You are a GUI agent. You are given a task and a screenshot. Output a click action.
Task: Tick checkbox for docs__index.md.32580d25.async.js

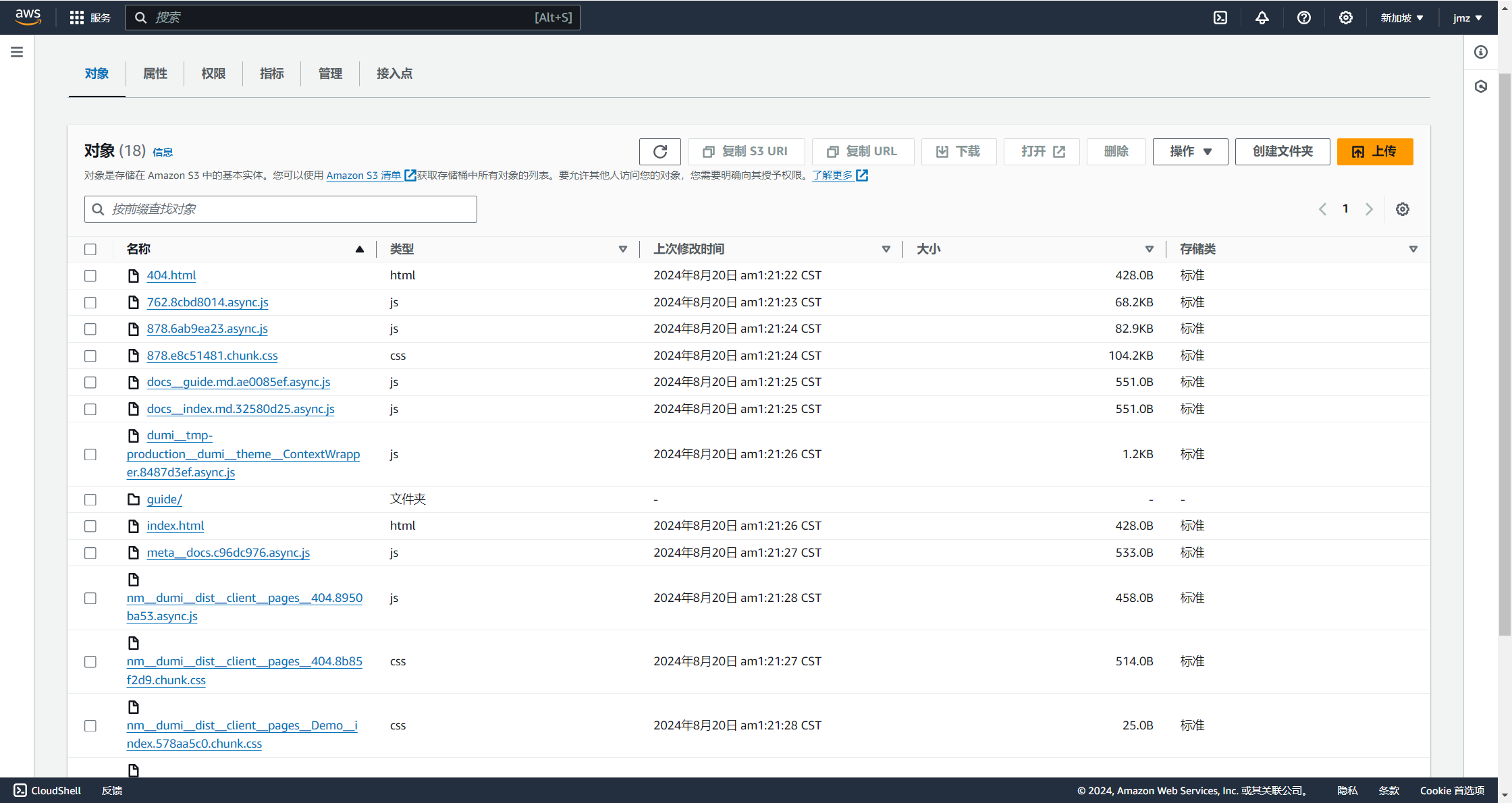coord(90,409)
